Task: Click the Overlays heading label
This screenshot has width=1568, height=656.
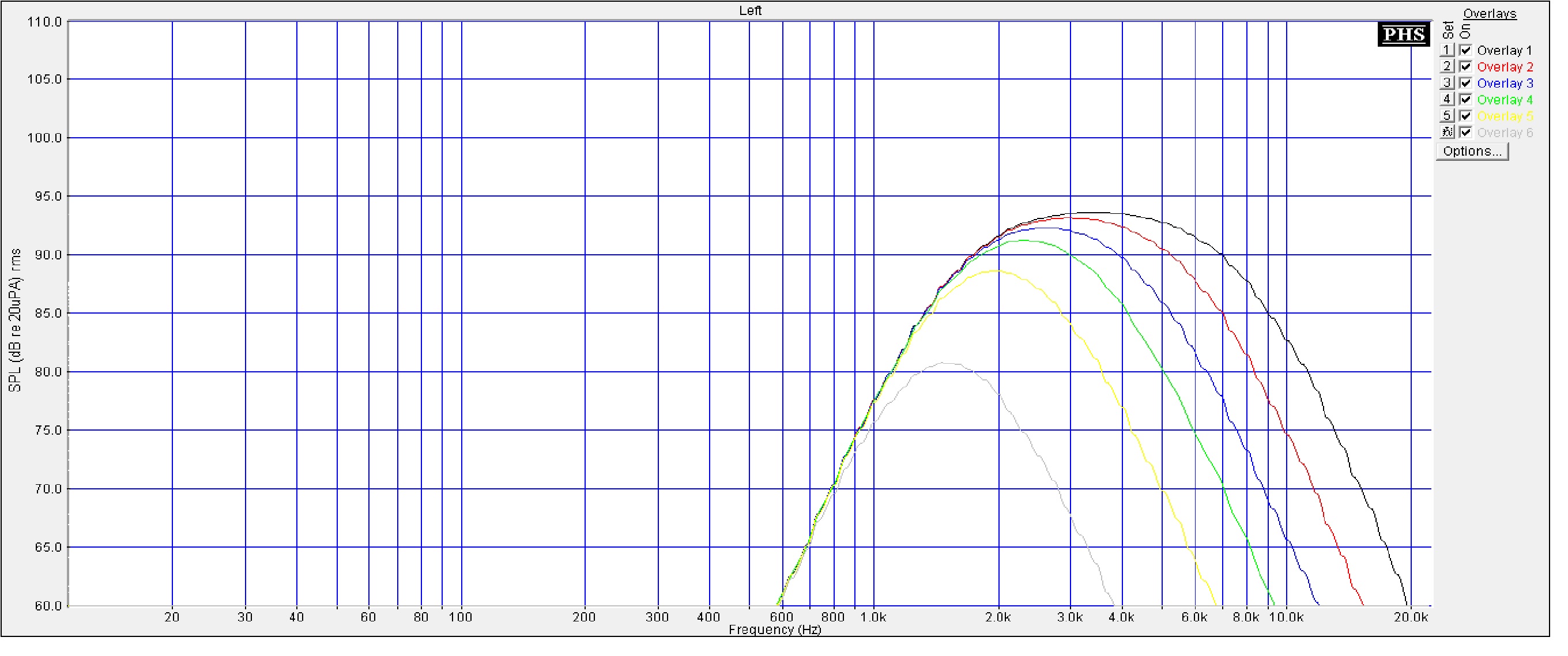Action: coord(1489,14)
